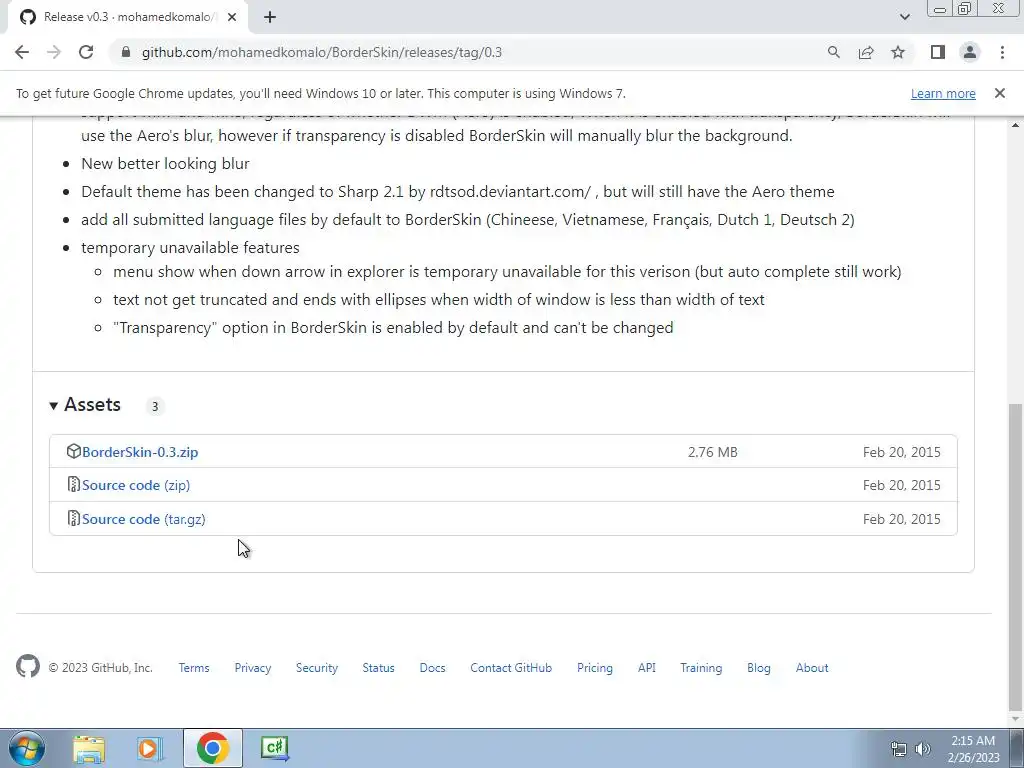Open Chrome three-dot menu

click(x=1002, y=52)
